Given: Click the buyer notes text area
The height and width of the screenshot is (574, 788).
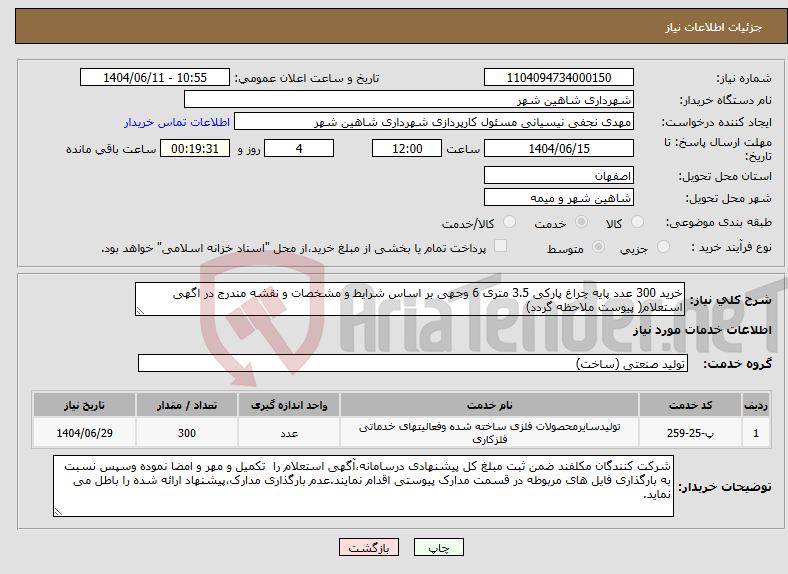Looking at the screenshot, I should pyautogui.click(x=363, y=486).
